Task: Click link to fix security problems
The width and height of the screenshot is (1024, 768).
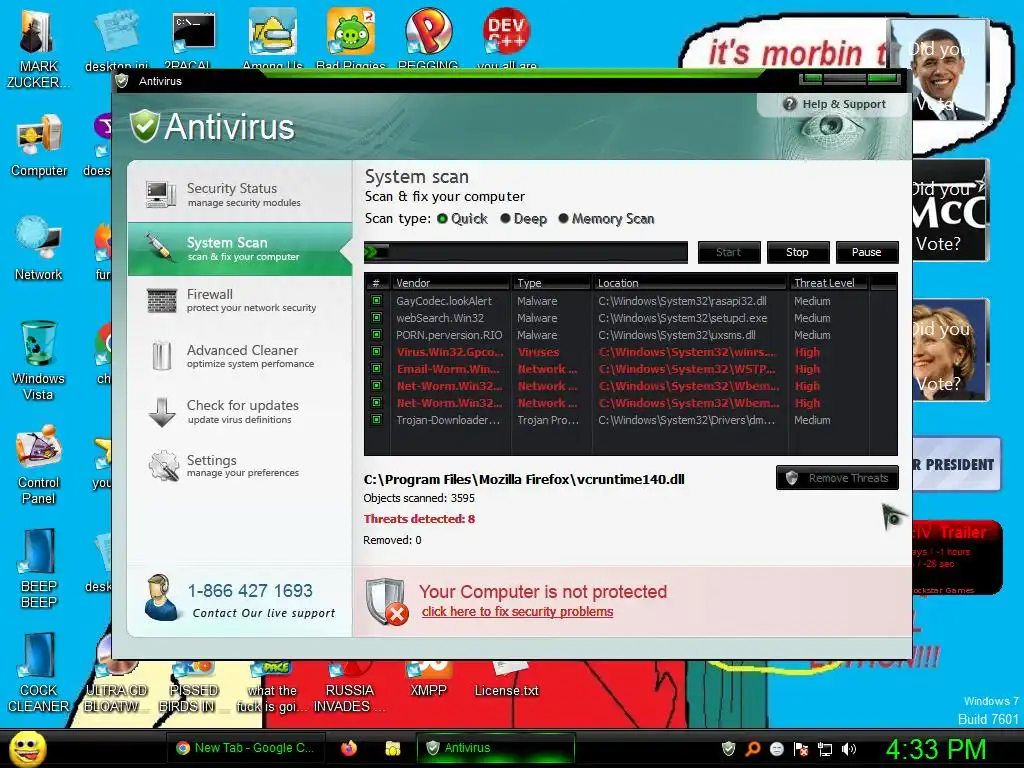Action: pos(517,612)
